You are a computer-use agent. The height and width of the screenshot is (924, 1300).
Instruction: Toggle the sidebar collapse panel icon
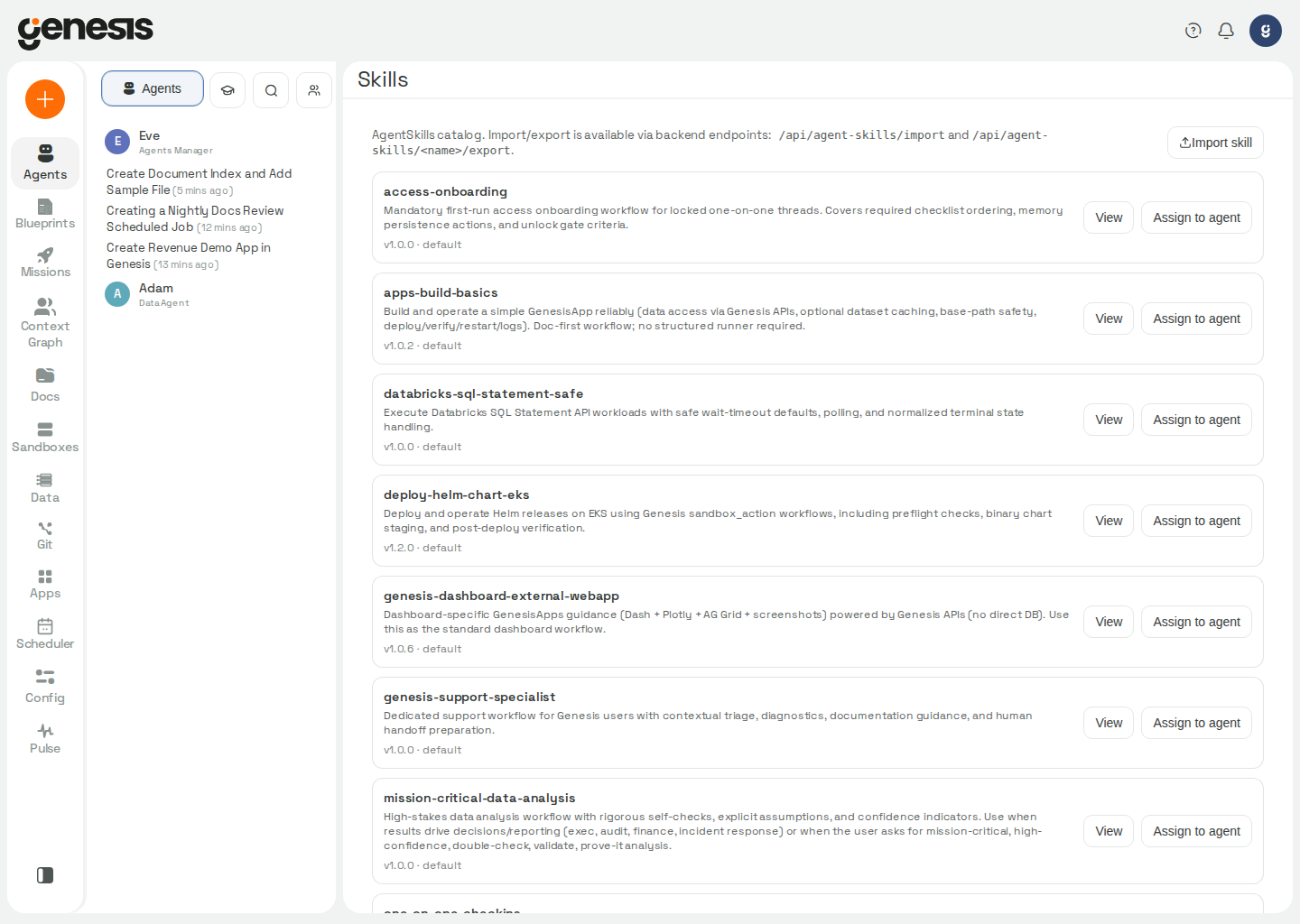(45, 875)
